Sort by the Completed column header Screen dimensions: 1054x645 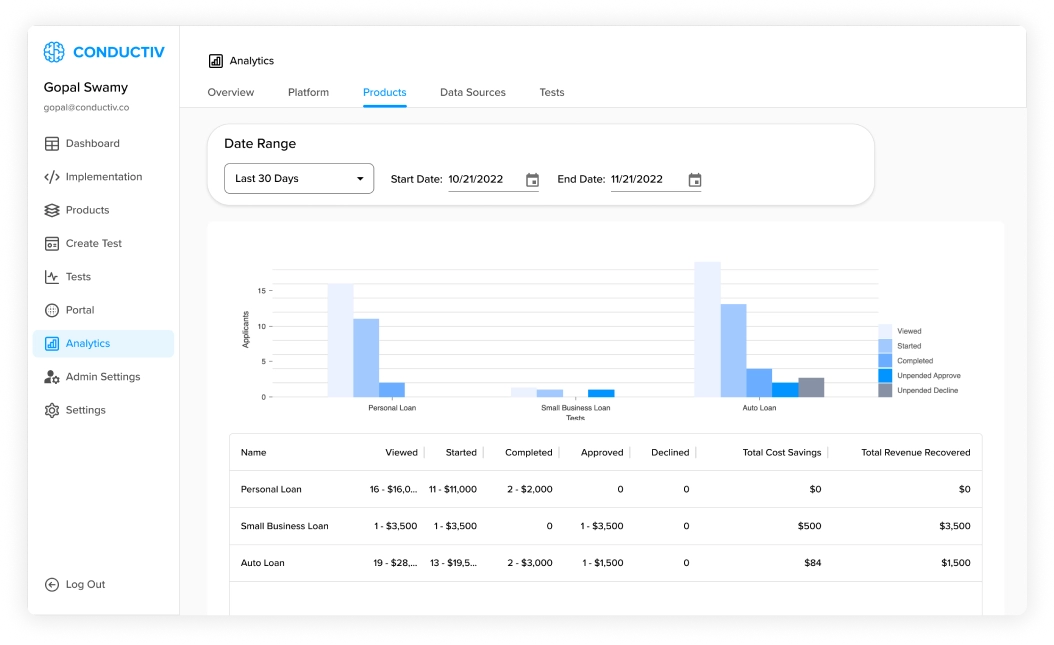click(x=529, y=453)
